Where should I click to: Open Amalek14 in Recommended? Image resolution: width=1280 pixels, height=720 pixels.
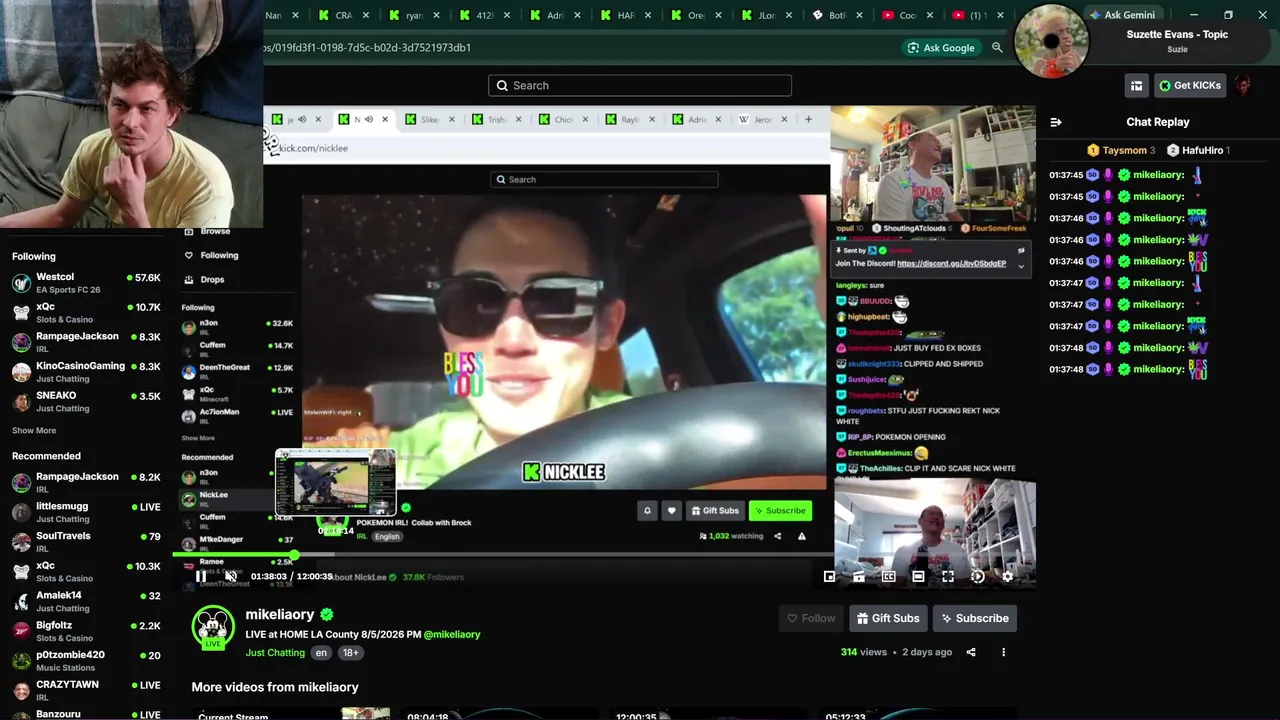click(x=86, y=601)
